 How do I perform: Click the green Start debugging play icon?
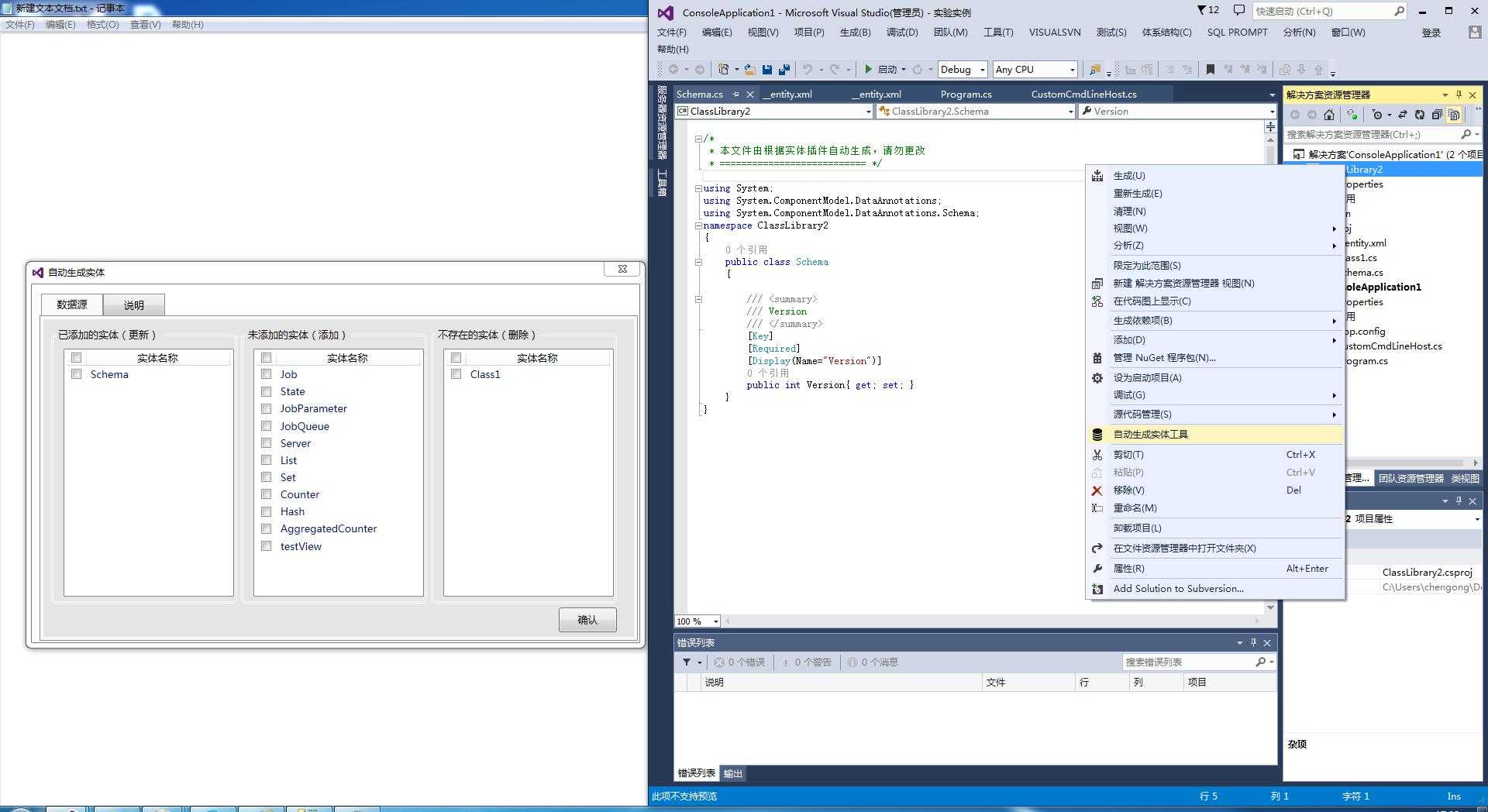click(869, 70)
